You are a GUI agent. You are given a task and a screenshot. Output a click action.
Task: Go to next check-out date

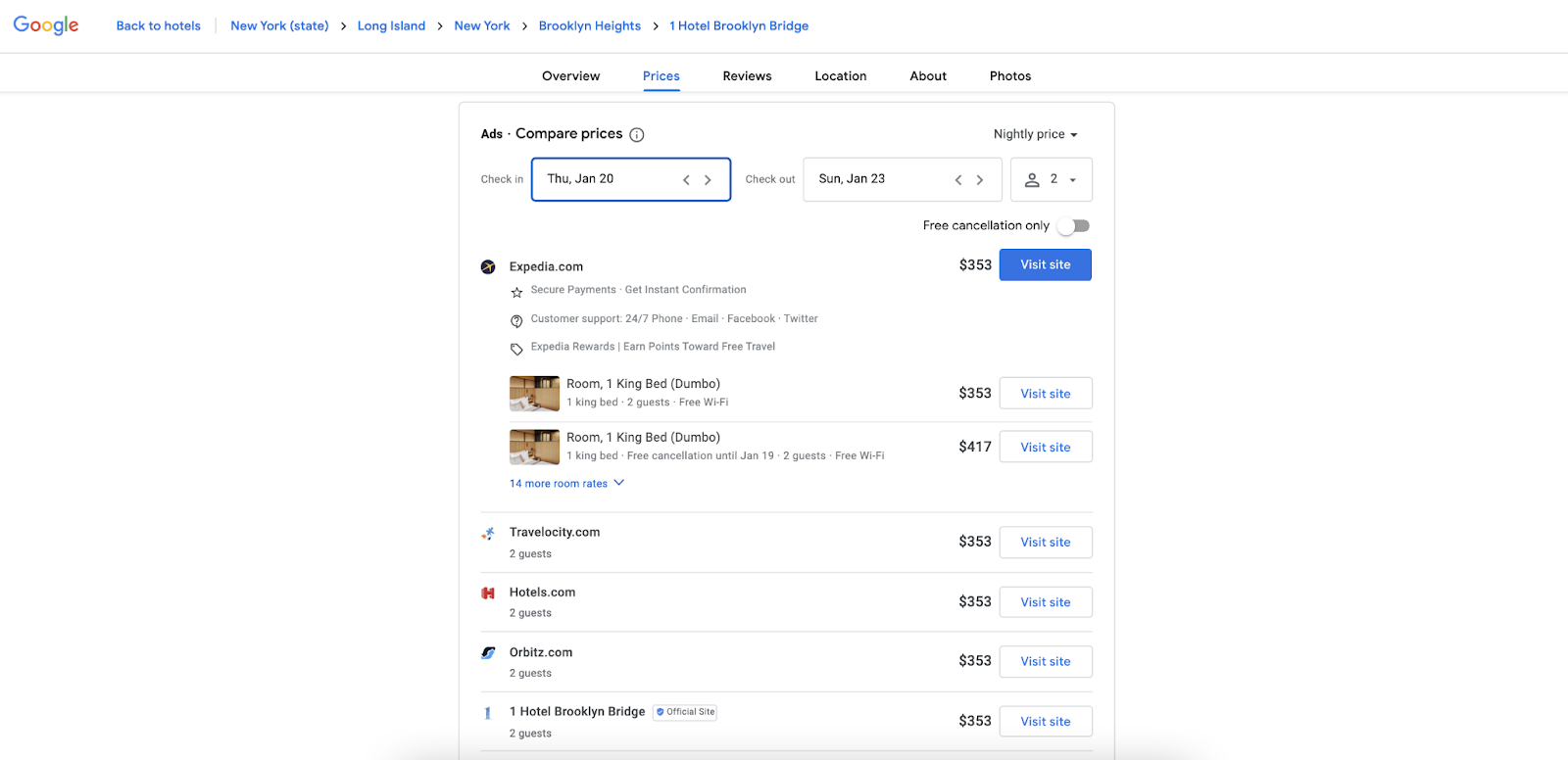point(980,180)
